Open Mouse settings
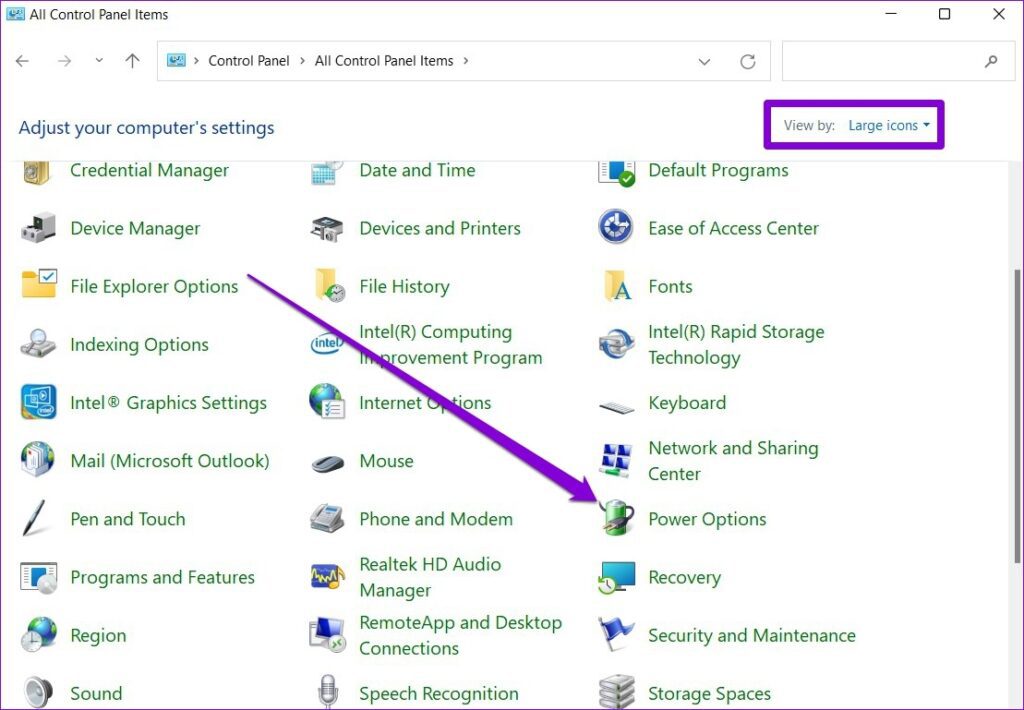This screenshot has width=1024, height=710. coord(386,461)
